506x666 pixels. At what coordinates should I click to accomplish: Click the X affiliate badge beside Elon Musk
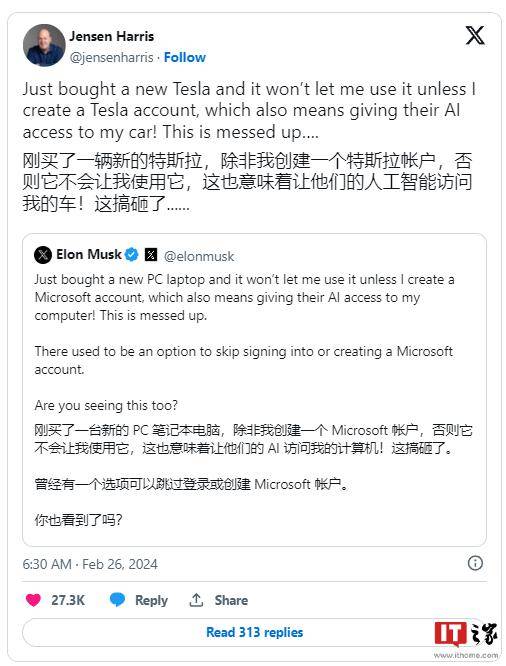click(x=151, y=254)
